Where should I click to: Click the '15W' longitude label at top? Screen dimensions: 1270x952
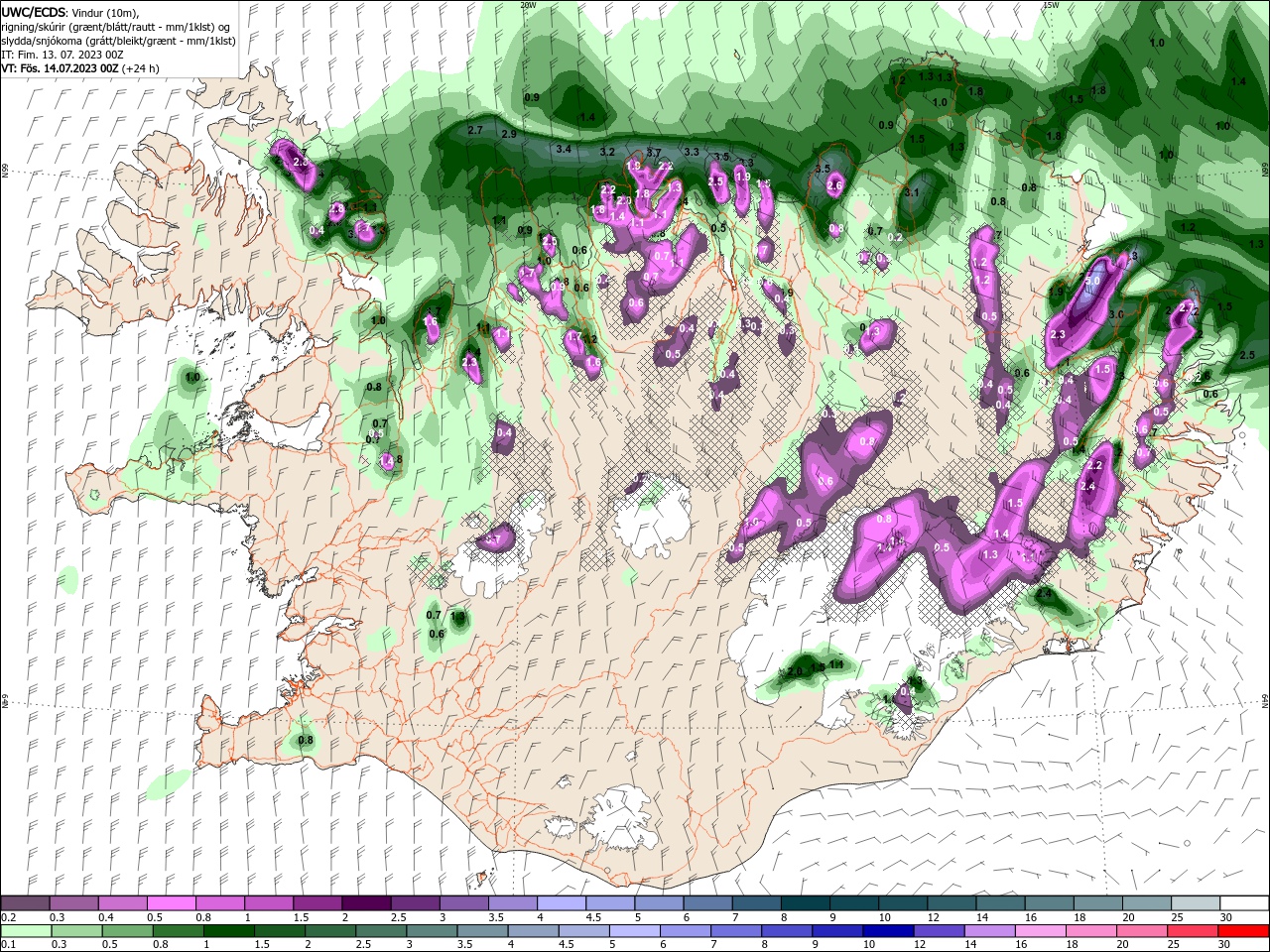click(1051, 5)
